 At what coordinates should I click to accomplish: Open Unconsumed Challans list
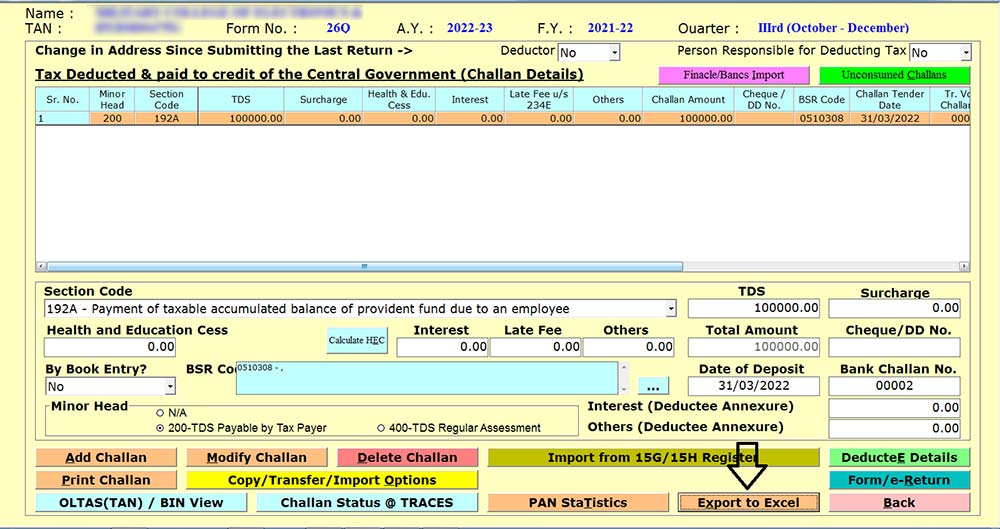coord(894,75)
